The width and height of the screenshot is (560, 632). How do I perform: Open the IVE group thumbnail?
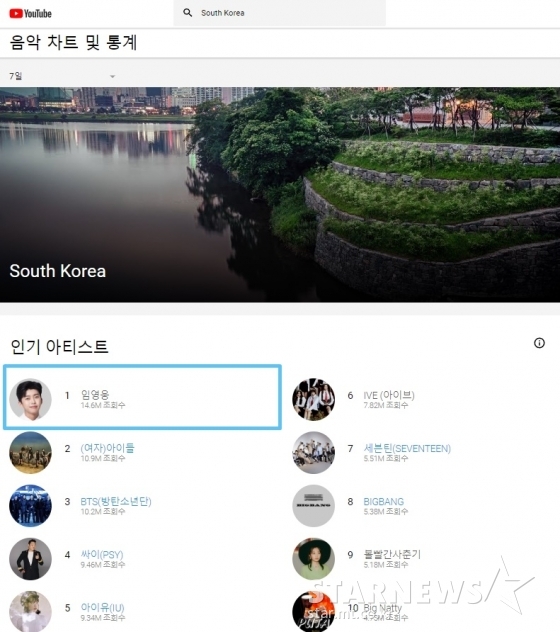tap(313, 399)
